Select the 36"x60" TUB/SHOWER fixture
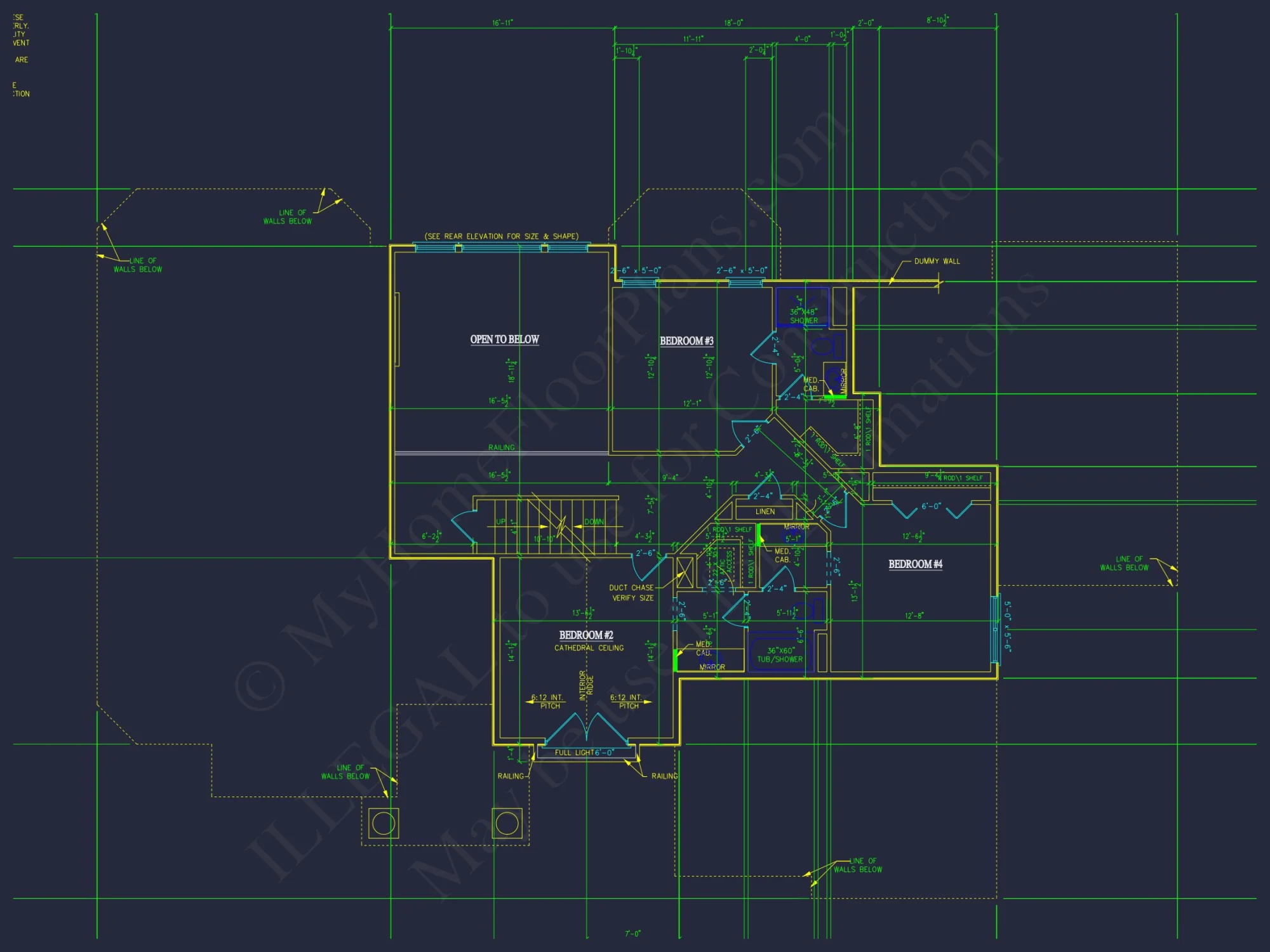 pyautogui.click(x=780, y=652)
